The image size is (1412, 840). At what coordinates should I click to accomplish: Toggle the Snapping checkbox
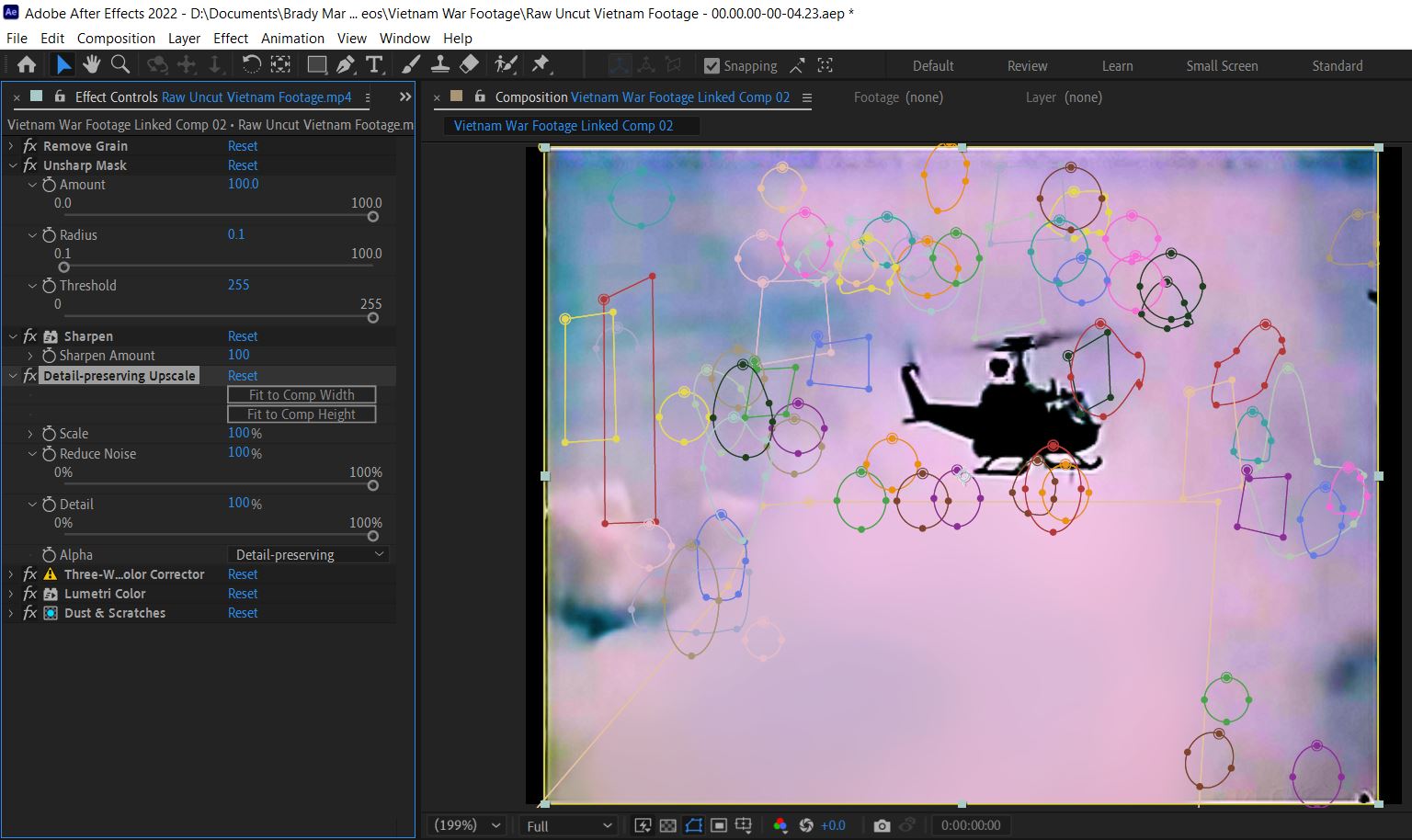click(x=712, y=66)
